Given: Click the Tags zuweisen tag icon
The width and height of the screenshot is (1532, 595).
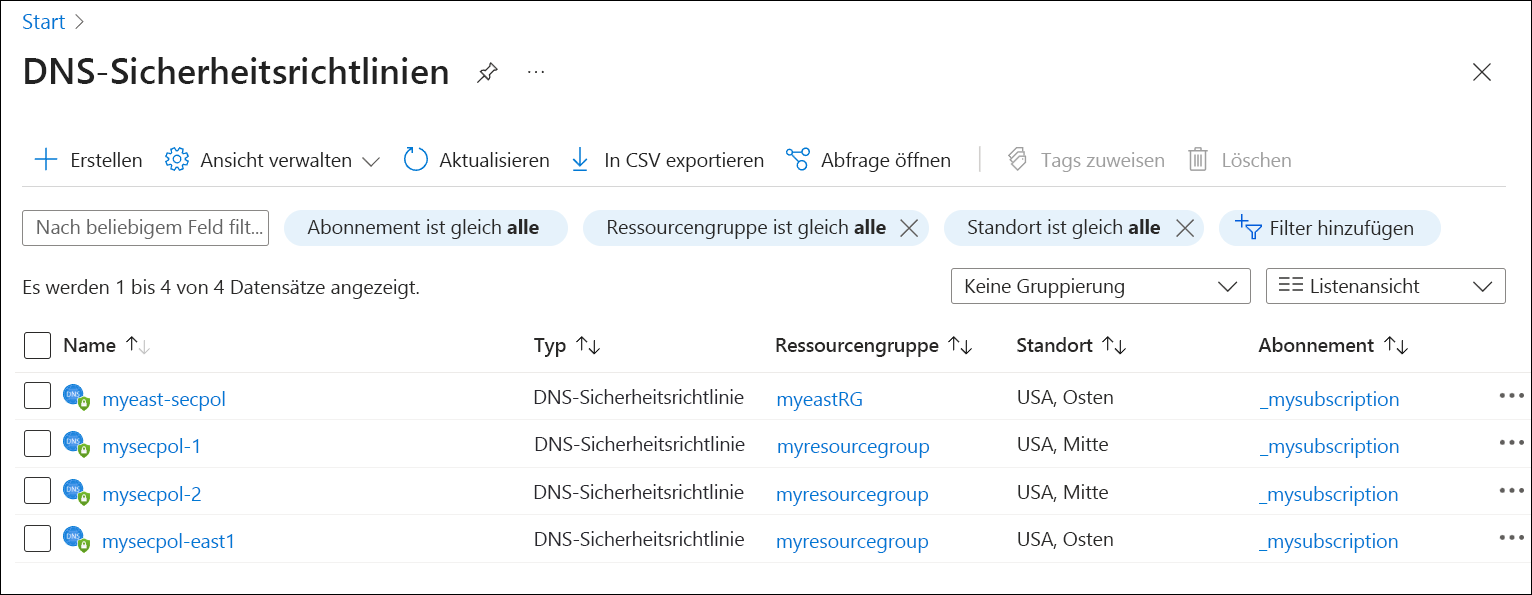Looking at the screenshot, I should tap(1016, 159).
